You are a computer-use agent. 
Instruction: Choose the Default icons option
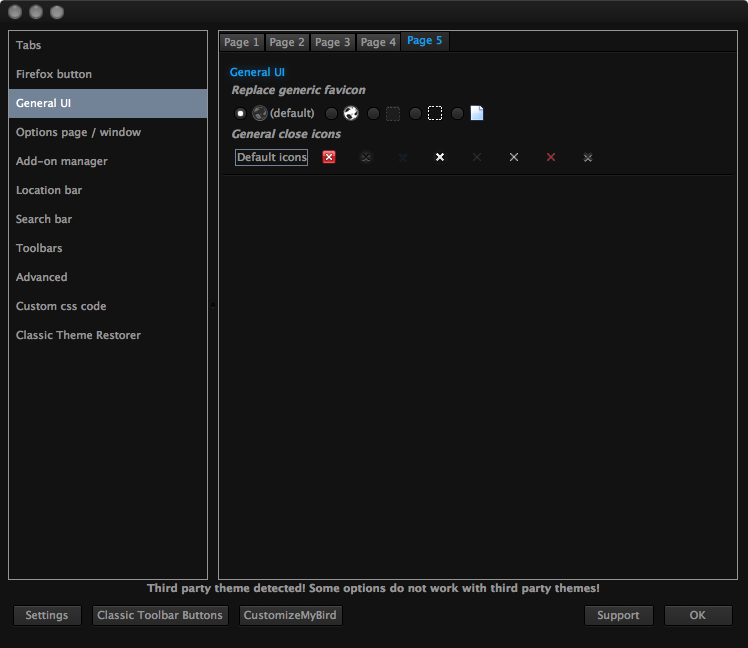[271, 157]
